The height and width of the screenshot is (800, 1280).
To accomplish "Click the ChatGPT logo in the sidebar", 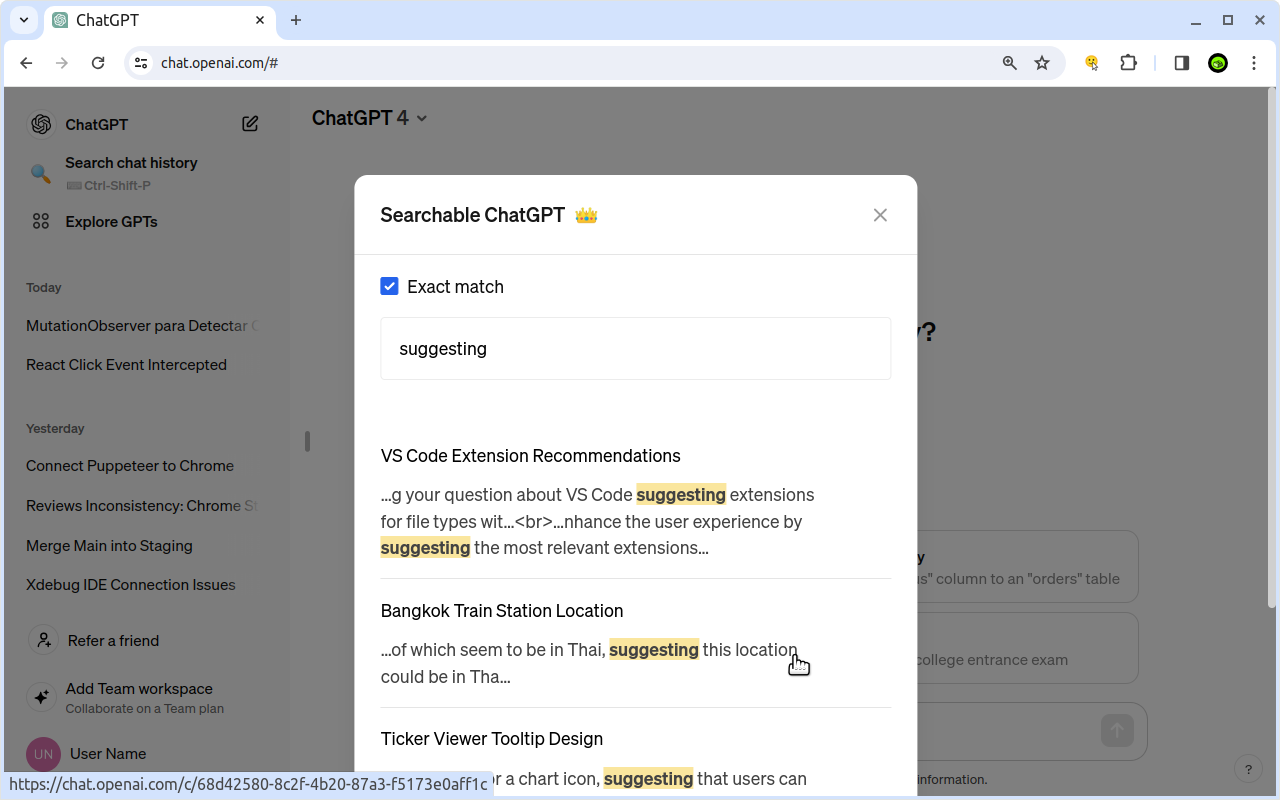I will click(41, 124).
